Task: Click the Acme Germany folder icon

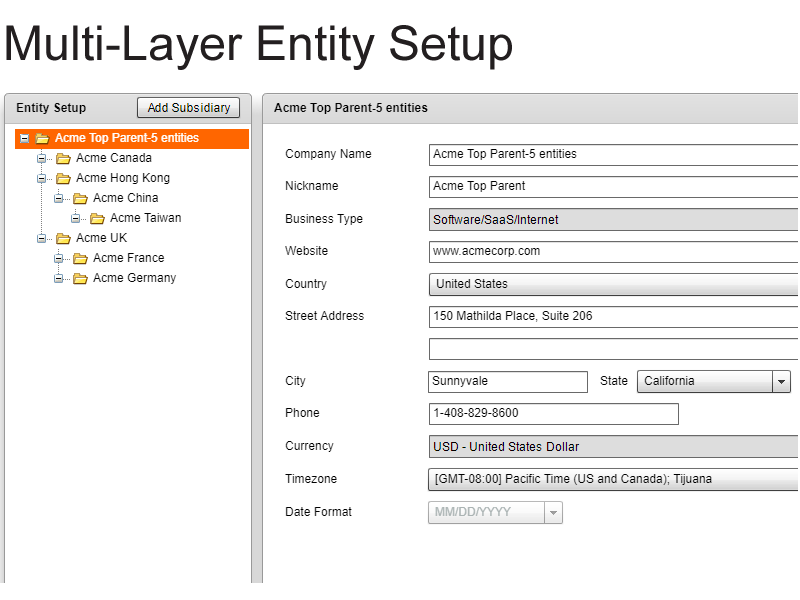Action: click(80, 278)
